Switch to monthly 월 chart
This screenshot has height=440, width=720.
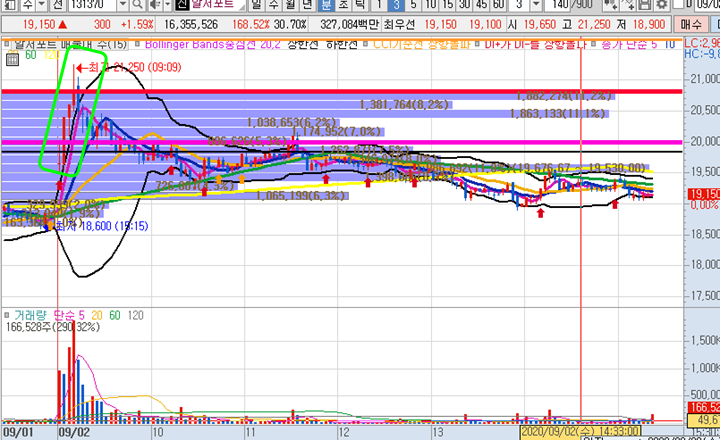[x=291, y=5]
